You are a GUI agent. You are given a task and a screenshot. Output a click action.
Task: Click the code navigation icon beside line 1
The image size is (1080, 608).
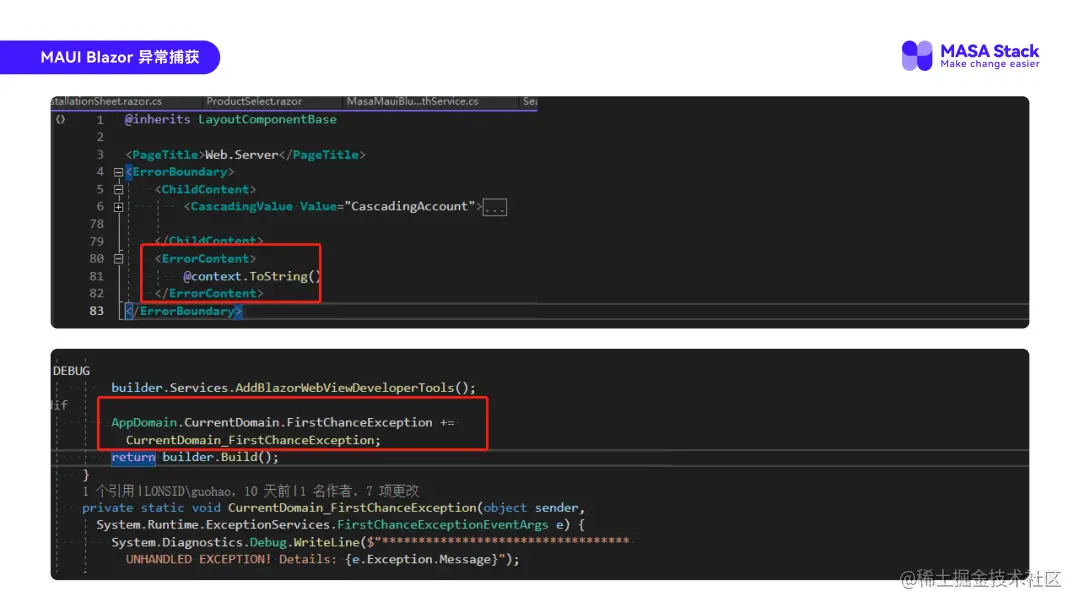coord(61,119)
